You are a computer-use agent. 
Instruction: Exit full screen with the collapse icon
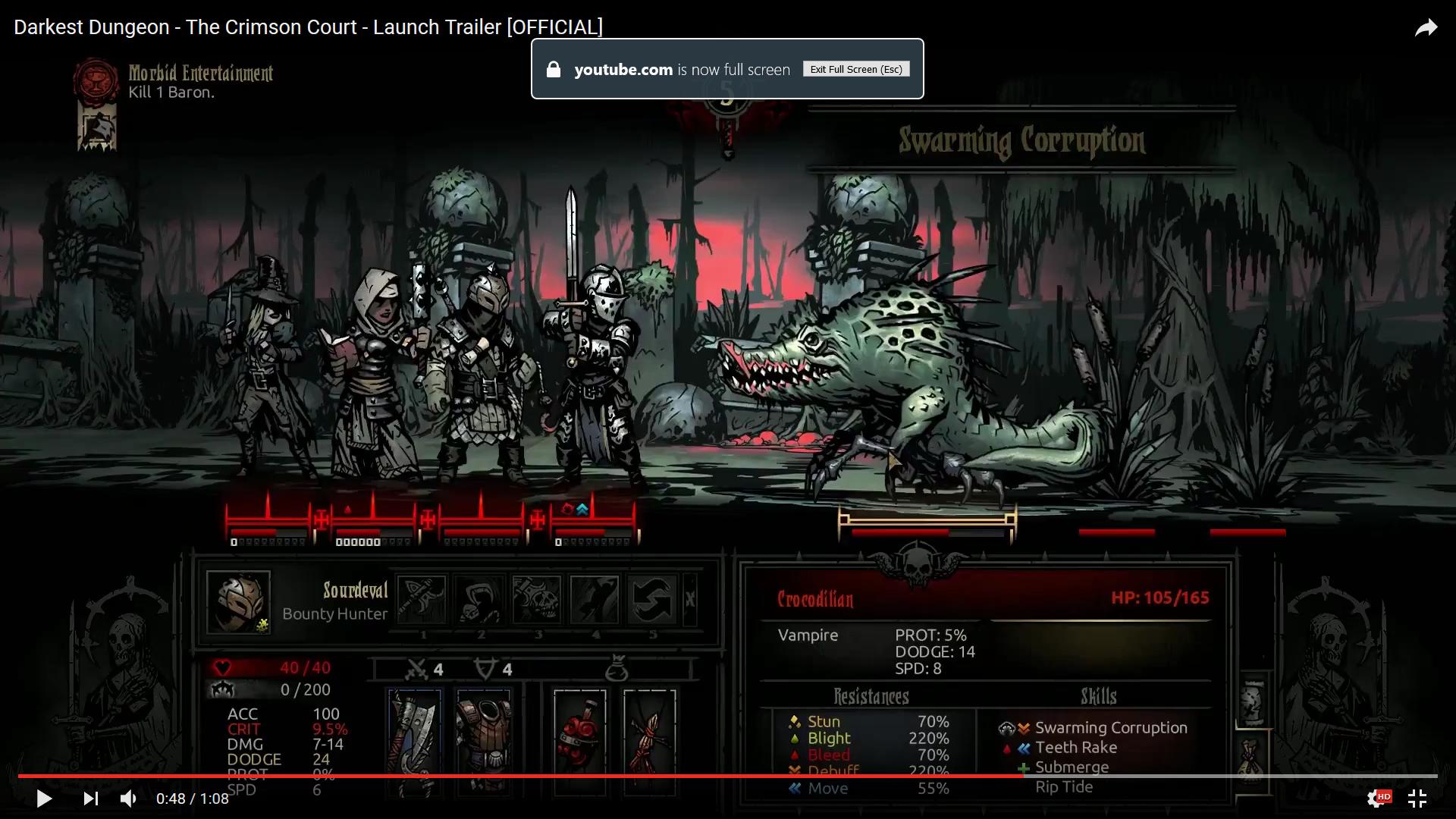pyautogui.click(x=1417, y=799)
